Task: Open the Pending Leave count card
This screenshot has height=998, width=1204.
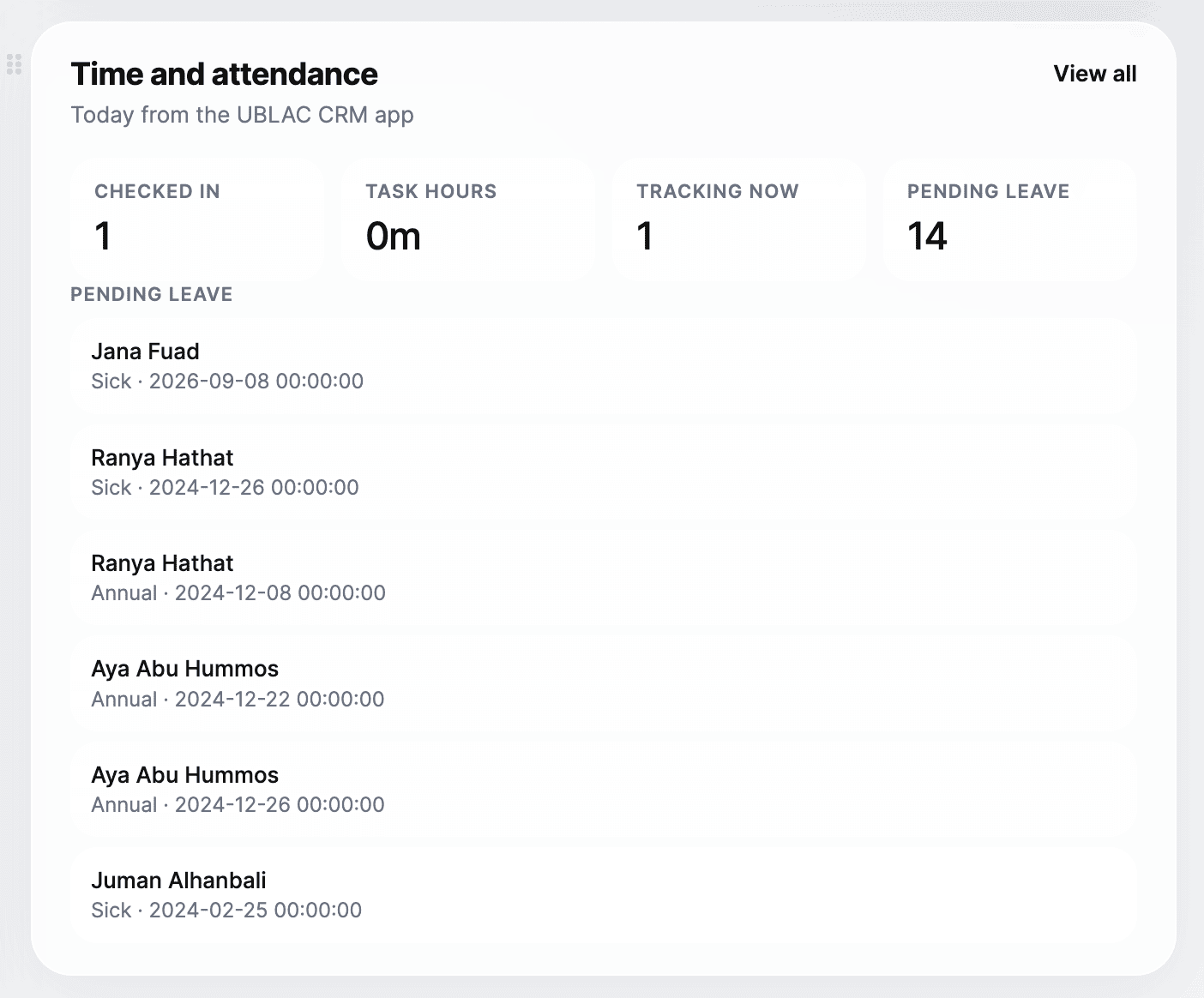Action: [1010, 219]
